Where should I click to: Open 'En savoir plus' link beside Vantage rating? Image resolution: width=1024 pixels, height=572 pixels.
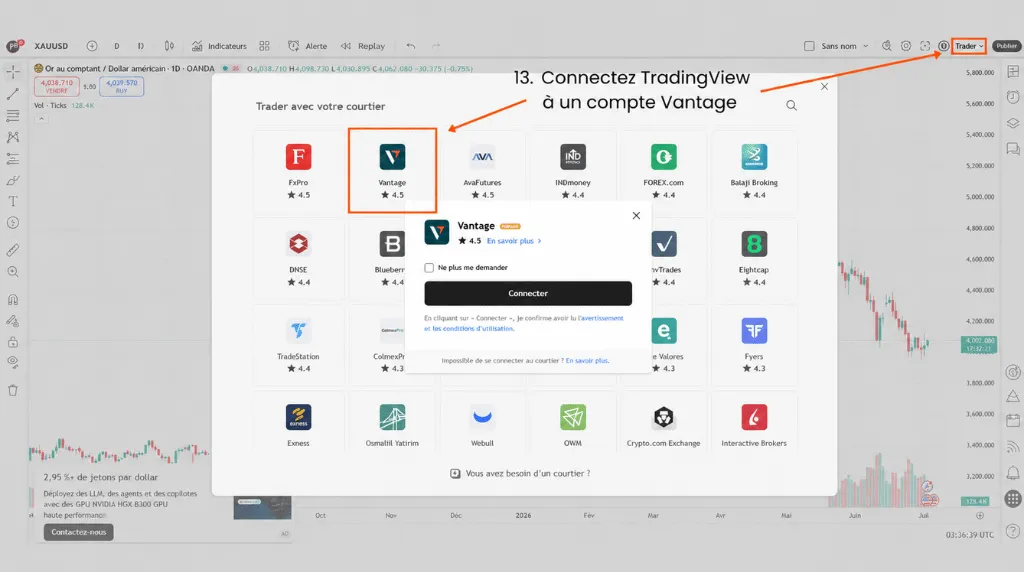(x=514, y=241)
